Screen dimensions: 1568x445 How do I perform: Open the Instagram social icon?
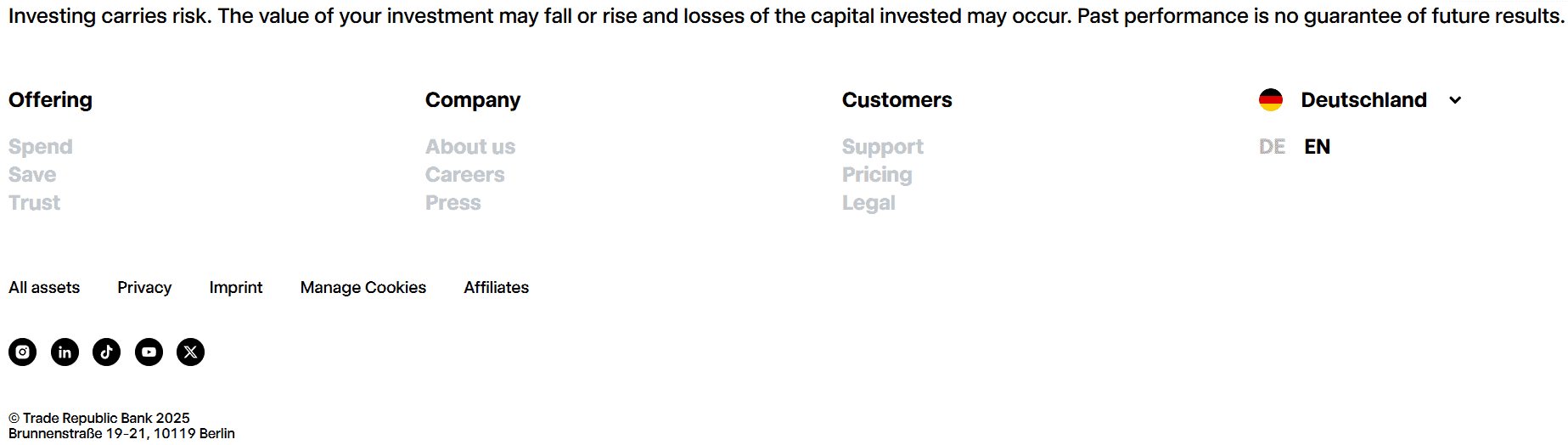click(23, 352)
